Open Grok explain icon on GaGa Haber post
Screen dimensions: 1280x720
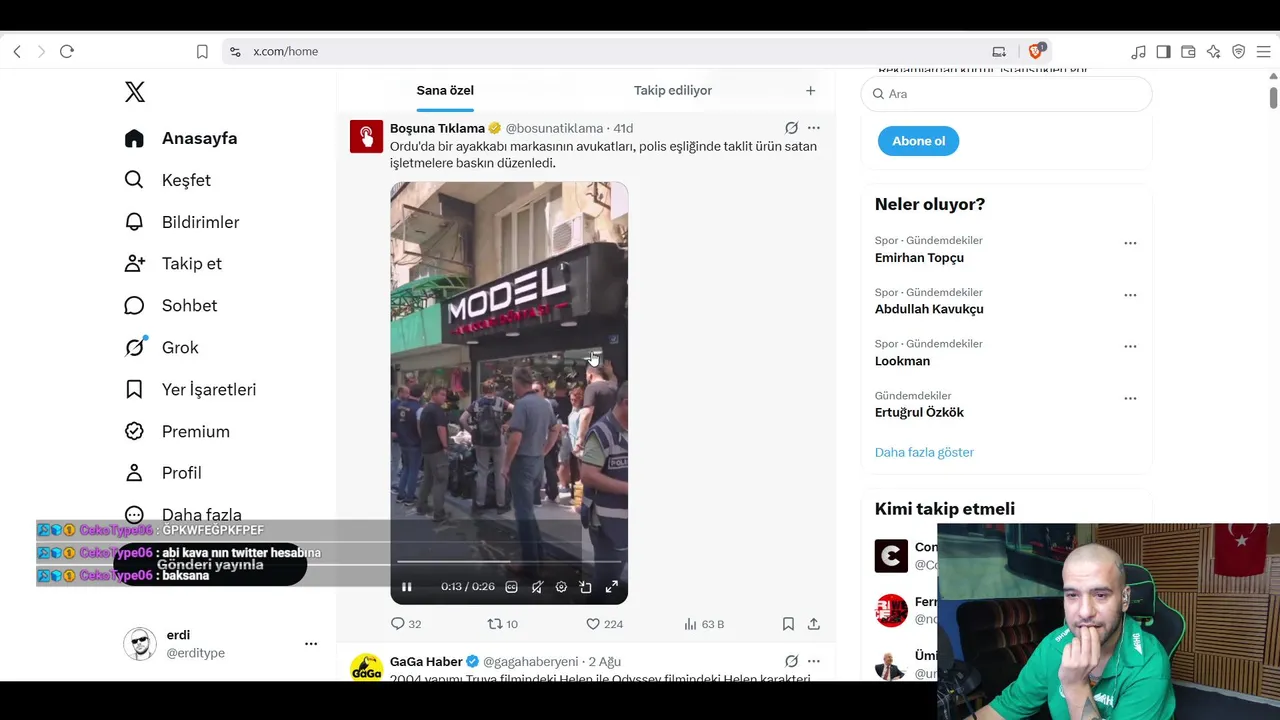[791, 661]
